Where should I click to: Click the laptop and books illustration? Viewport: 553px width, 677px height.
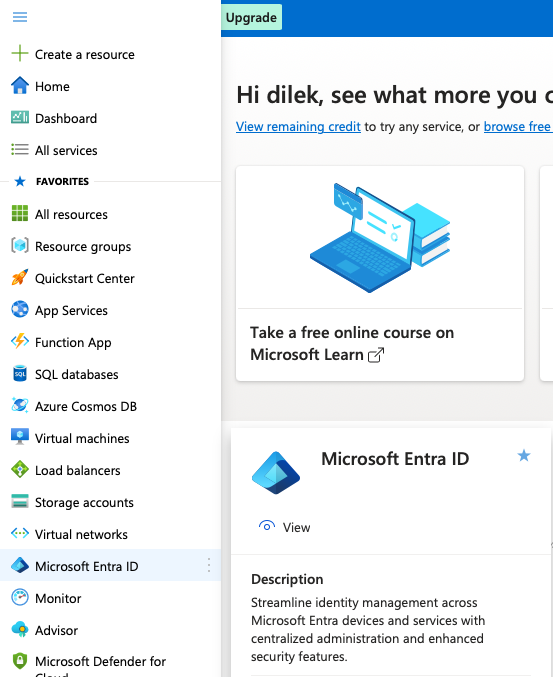click(x=380, y=238)
